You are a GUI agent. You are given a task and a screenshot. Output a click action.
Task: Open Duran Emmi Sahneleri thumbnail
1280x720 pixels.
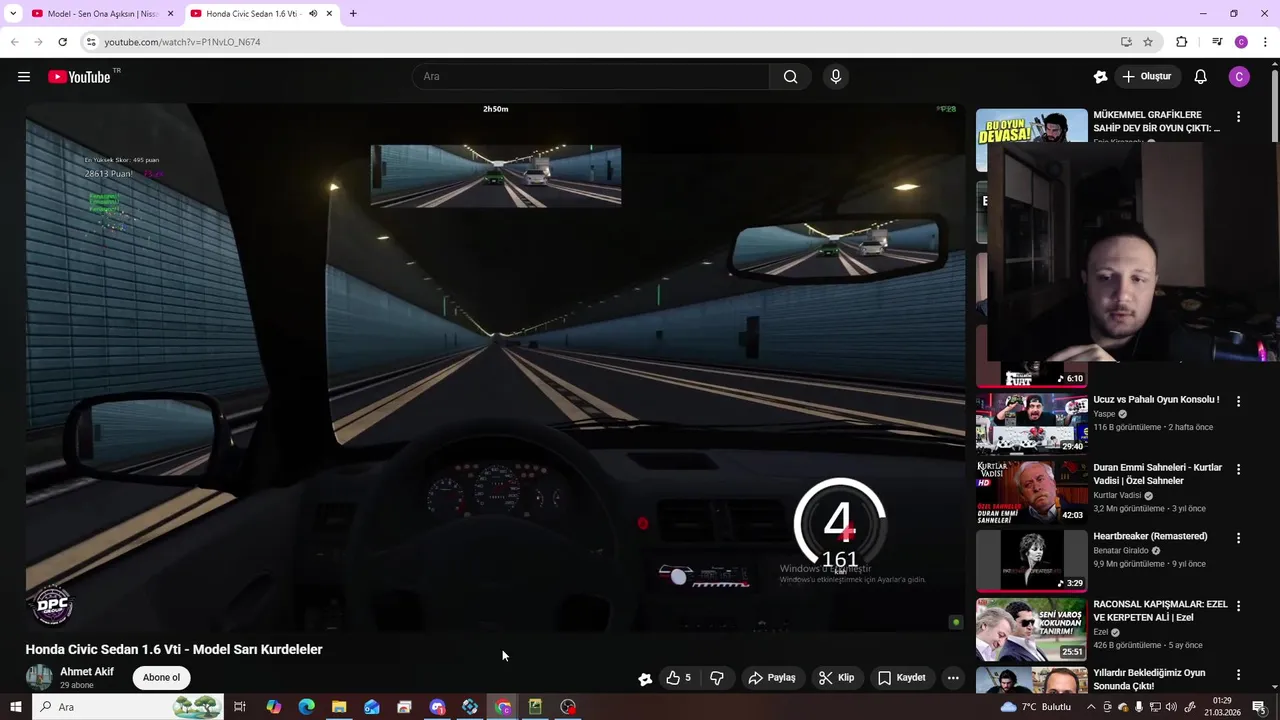1031,491
